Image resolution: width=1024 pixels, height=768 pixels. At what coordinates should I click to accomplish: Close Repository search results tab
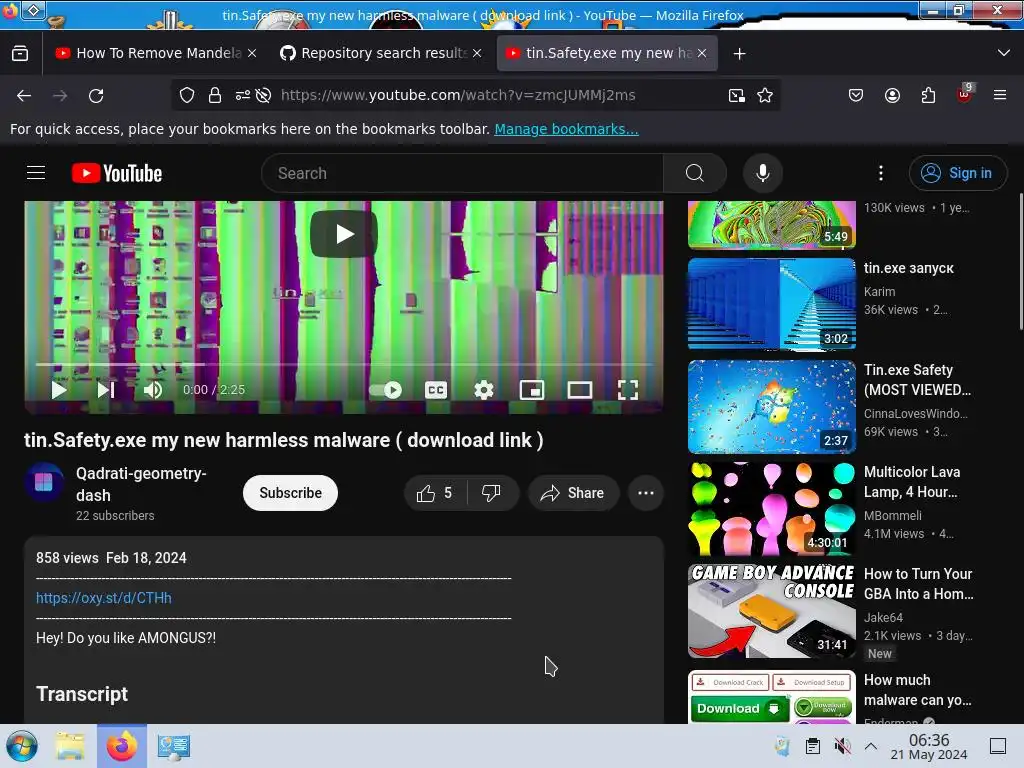pyautogui.click(x=477, y=53)
